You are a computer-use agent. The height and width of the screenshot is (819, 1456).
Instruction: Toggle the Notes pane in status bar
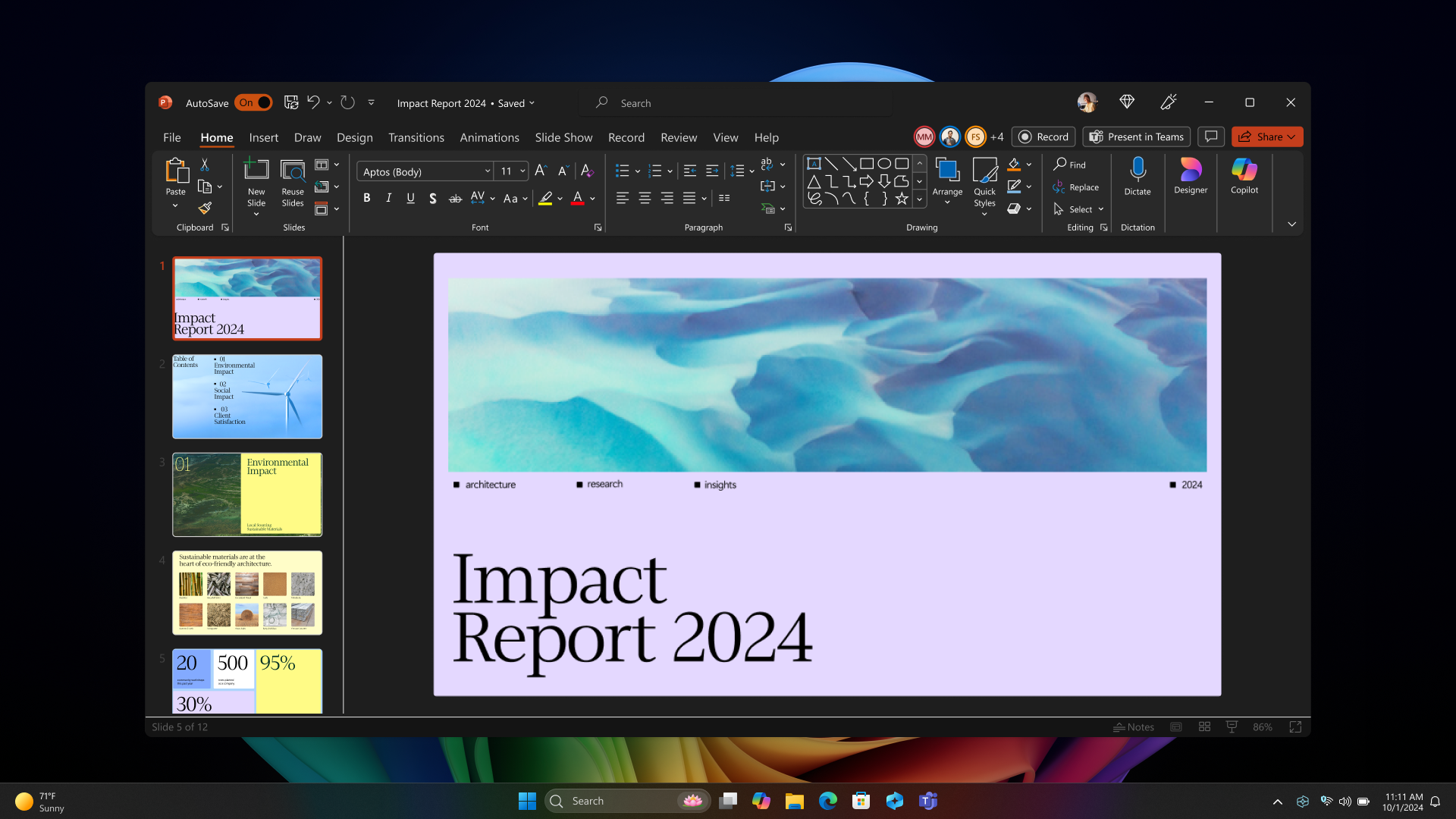point(1133,726)
